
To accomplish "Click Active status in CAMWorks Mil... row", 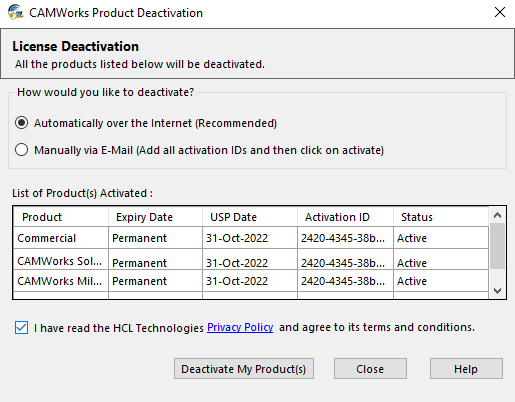I will (441, 281).
